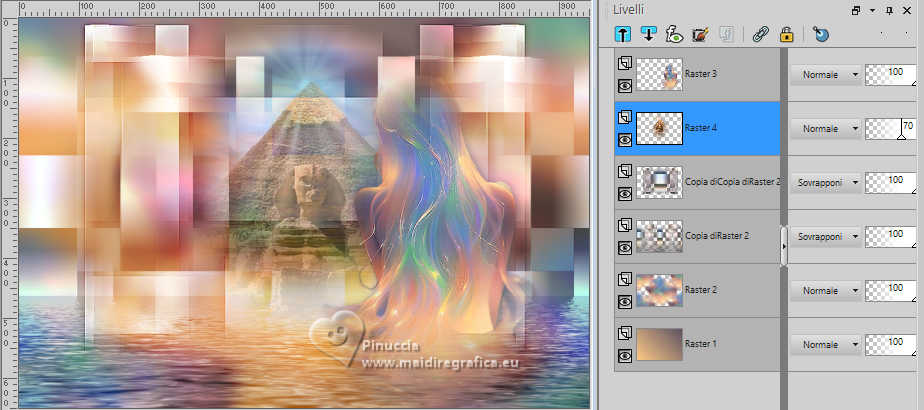Click the move layer up icon
The width and height of the screenshot is (924, 410).
click(x=623, y=34)
